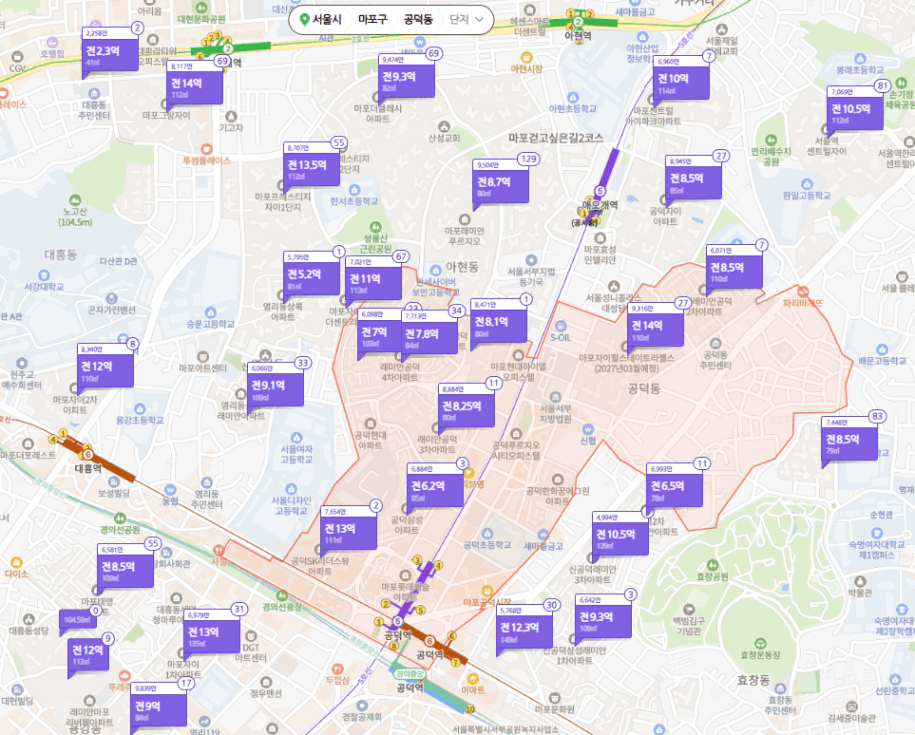915x735 pixels.
Task: Click the 이마트 store icon
Action: point(472,679)
